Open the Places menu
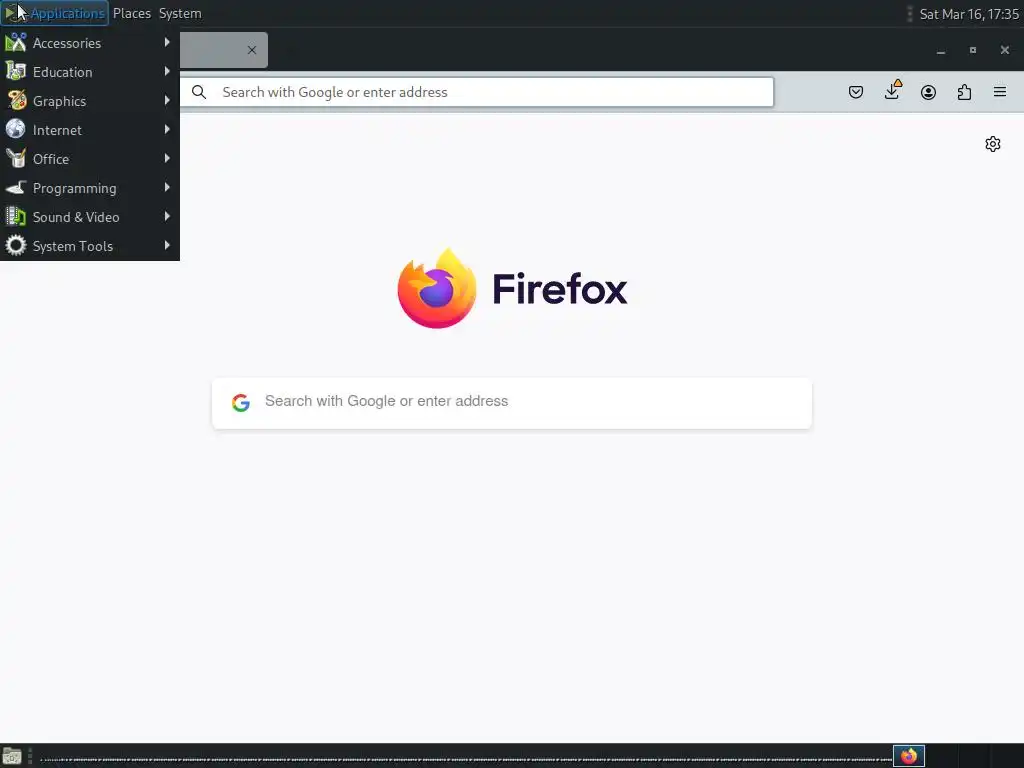Viewport: 1024px width, 768px height. tap(132, 13)
